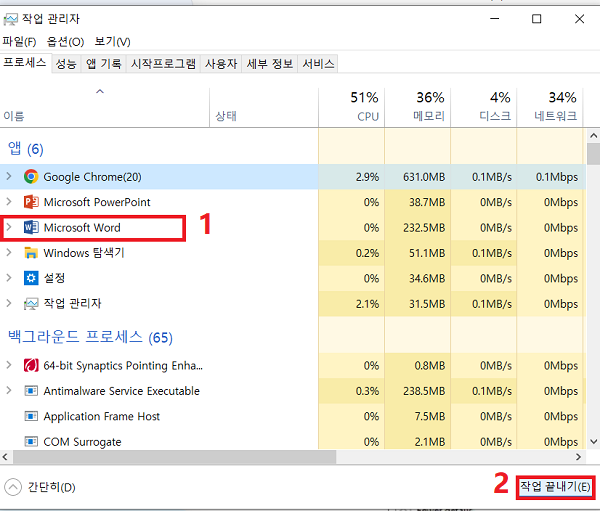Switch to the 서비스 tab
The image size is (600, 511).
pos(318,64)
